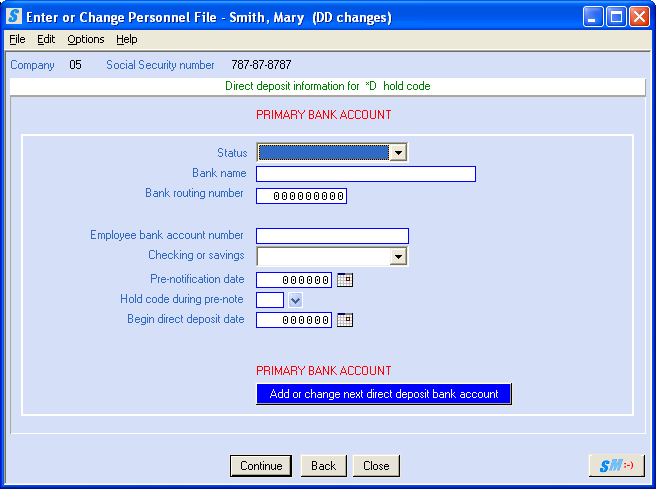Click into the Bank routing number field
Image resolution: width=656 pixels, height=489 pixels.
[x=301, y=196]
